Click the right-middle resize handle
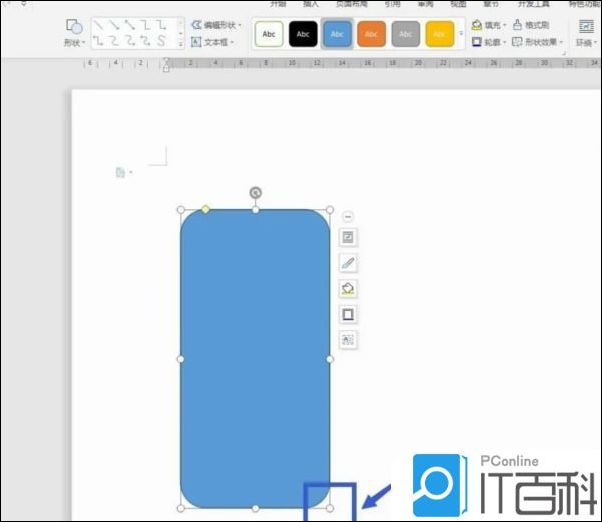 (330, 359)
